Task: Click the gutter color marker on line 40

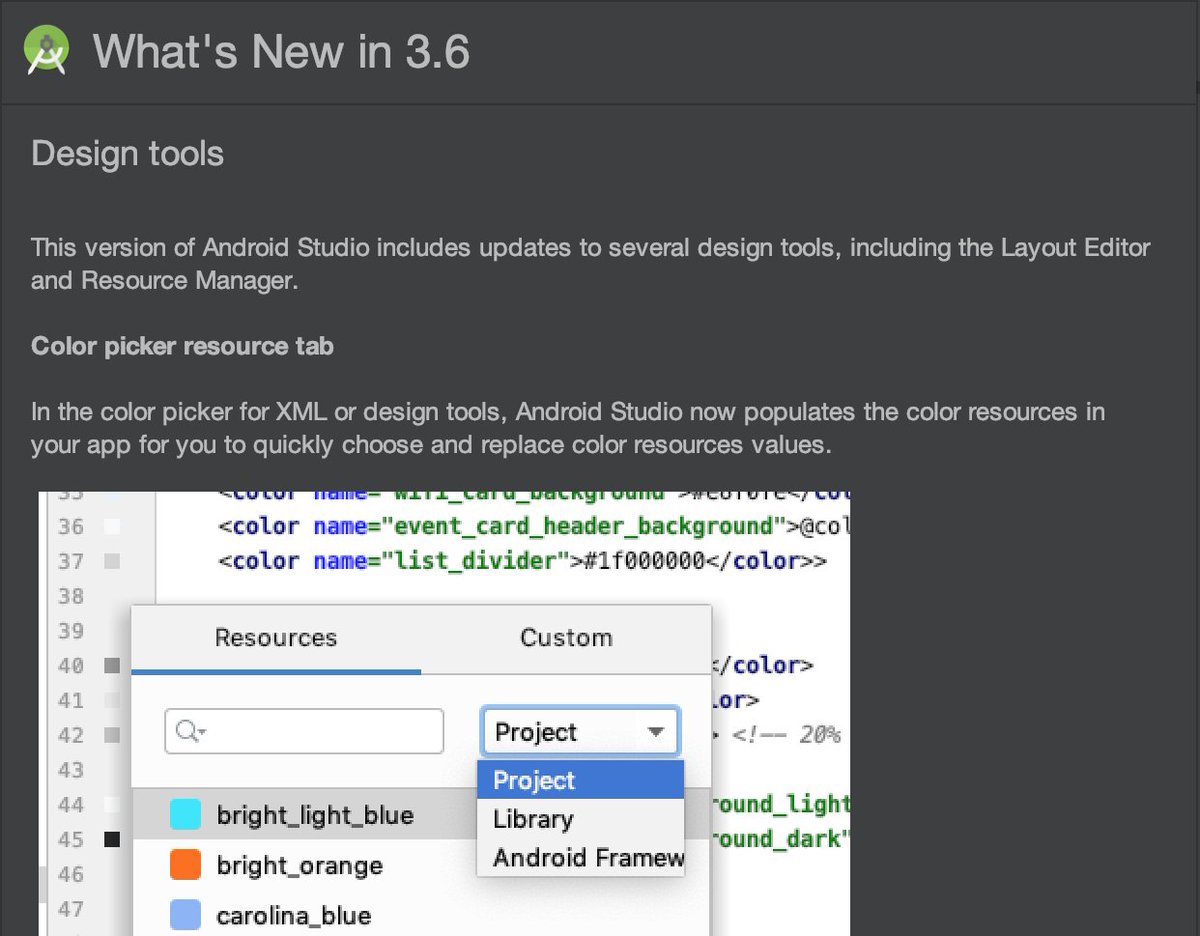Action: pyautogui.click(x=112, y=665)
